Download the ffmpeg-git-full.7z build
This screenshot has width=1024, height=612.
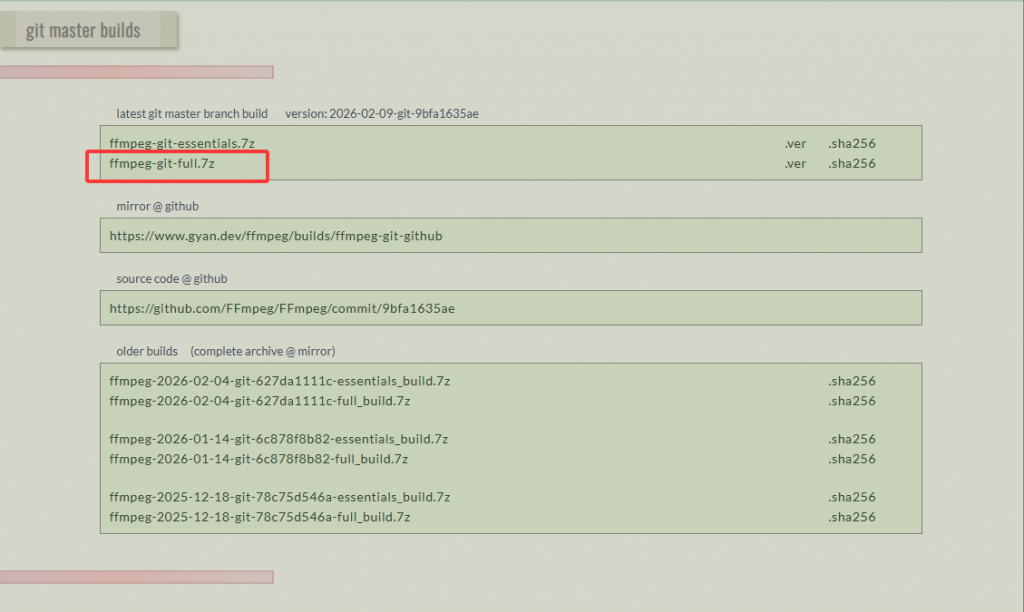(161, 164)
